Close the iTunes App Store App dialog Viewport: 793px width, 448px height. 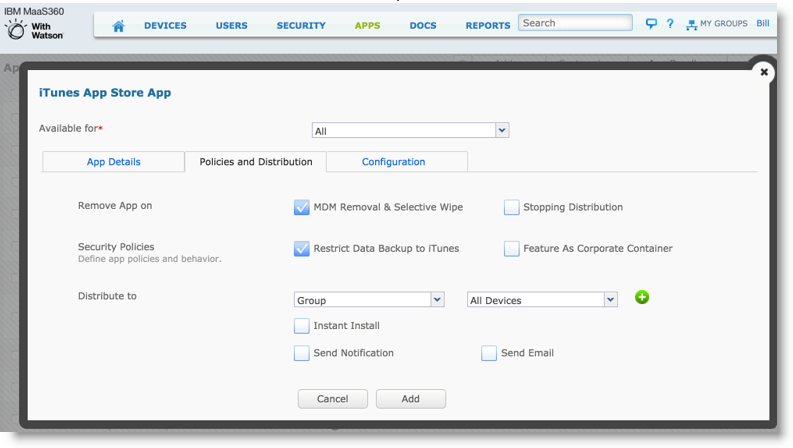pos(764,72)
